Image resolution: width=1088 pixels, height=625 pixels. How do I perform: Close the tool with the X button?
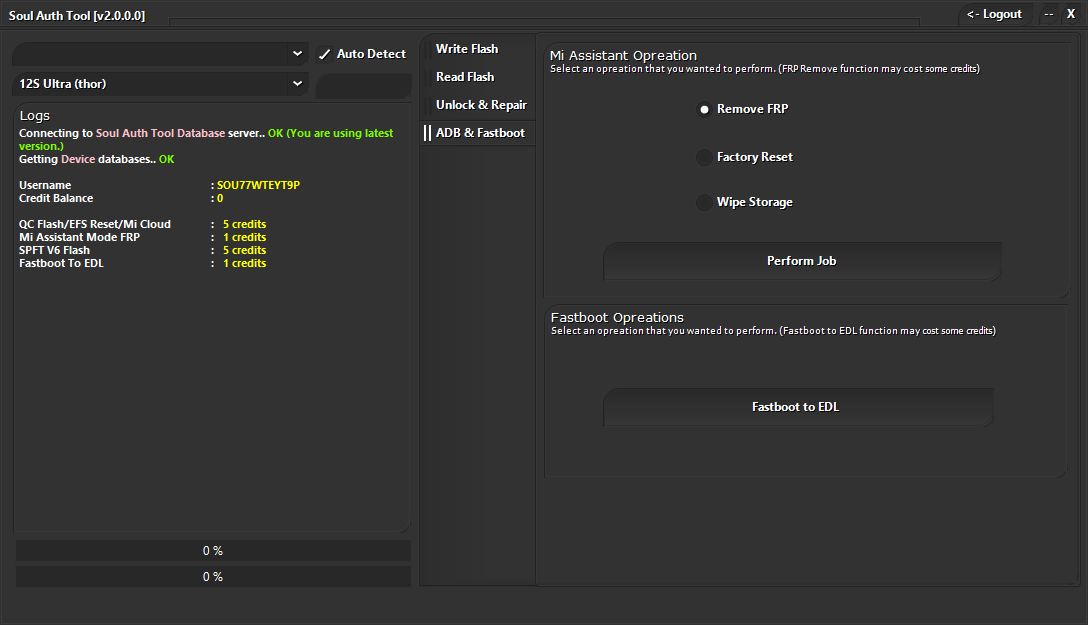pyautogui.click(x=1071, y=14)
